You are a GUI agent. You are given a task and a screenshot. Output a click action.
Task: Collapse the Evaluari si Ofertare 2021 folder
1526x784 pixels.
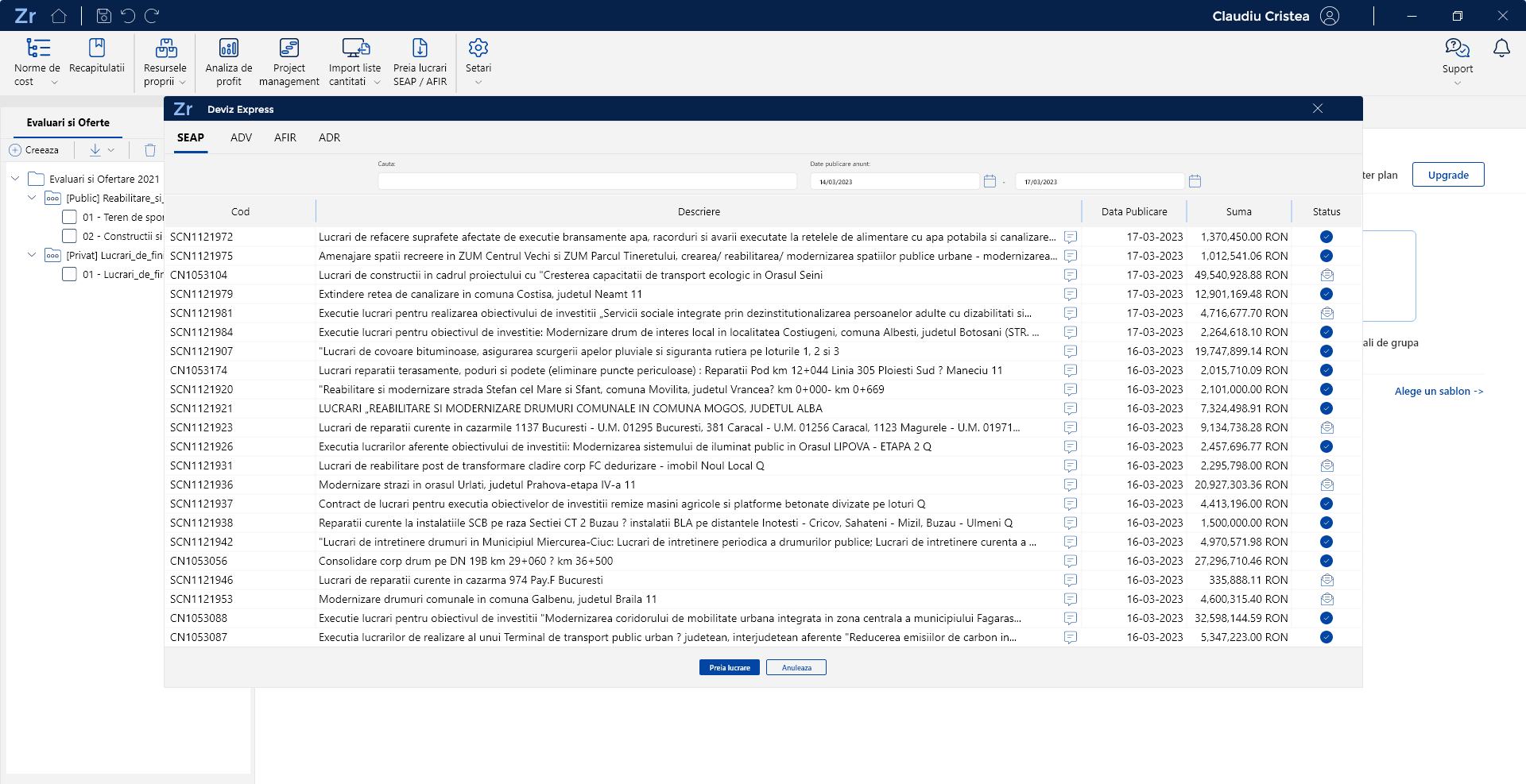[15, 179]
